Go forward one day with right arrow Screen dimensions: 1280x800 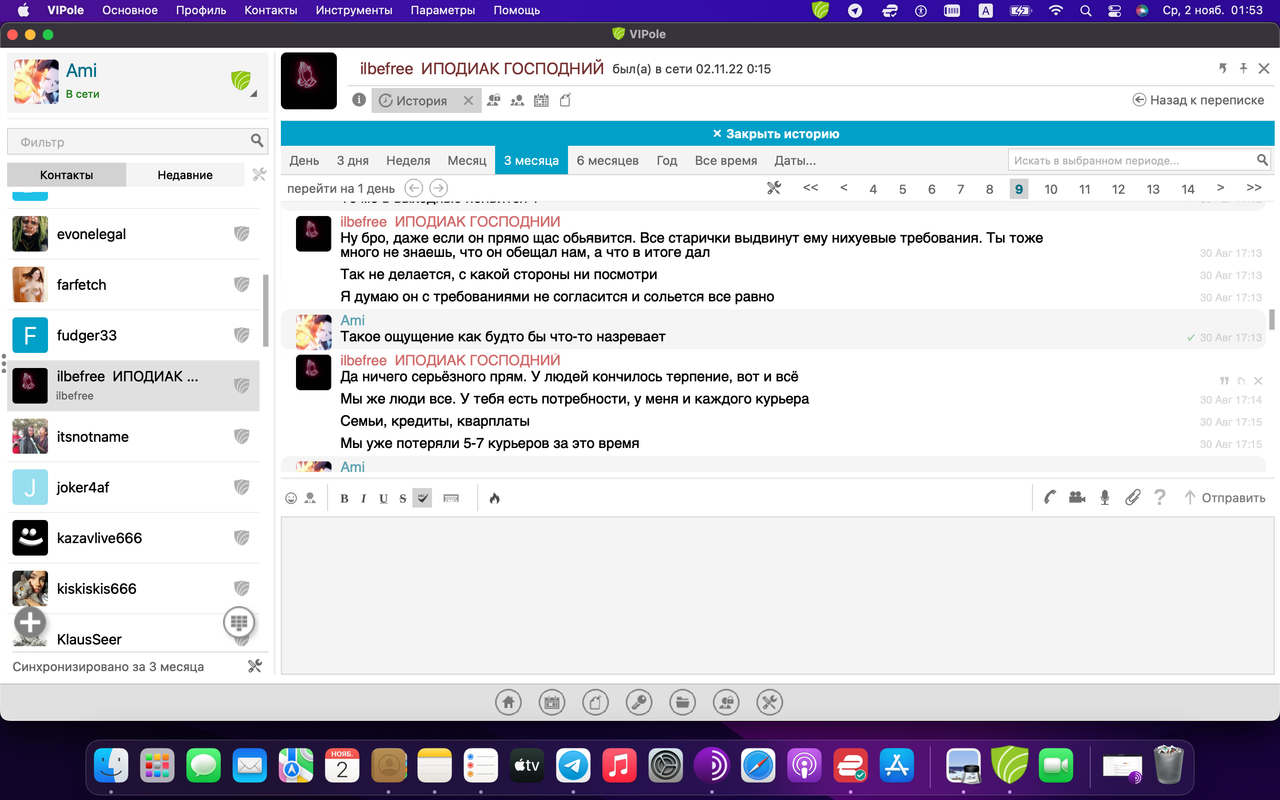click(x=438, y=188)
